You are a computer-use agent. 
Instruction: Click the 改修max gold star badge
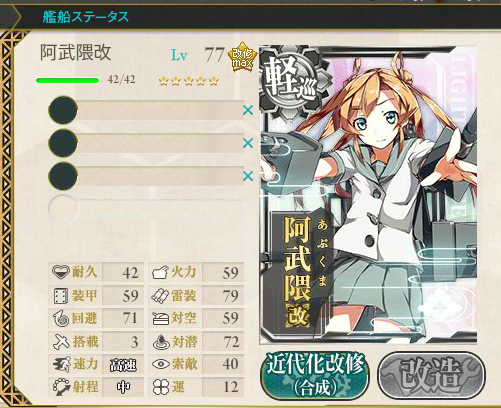click(x=242, y=57)
